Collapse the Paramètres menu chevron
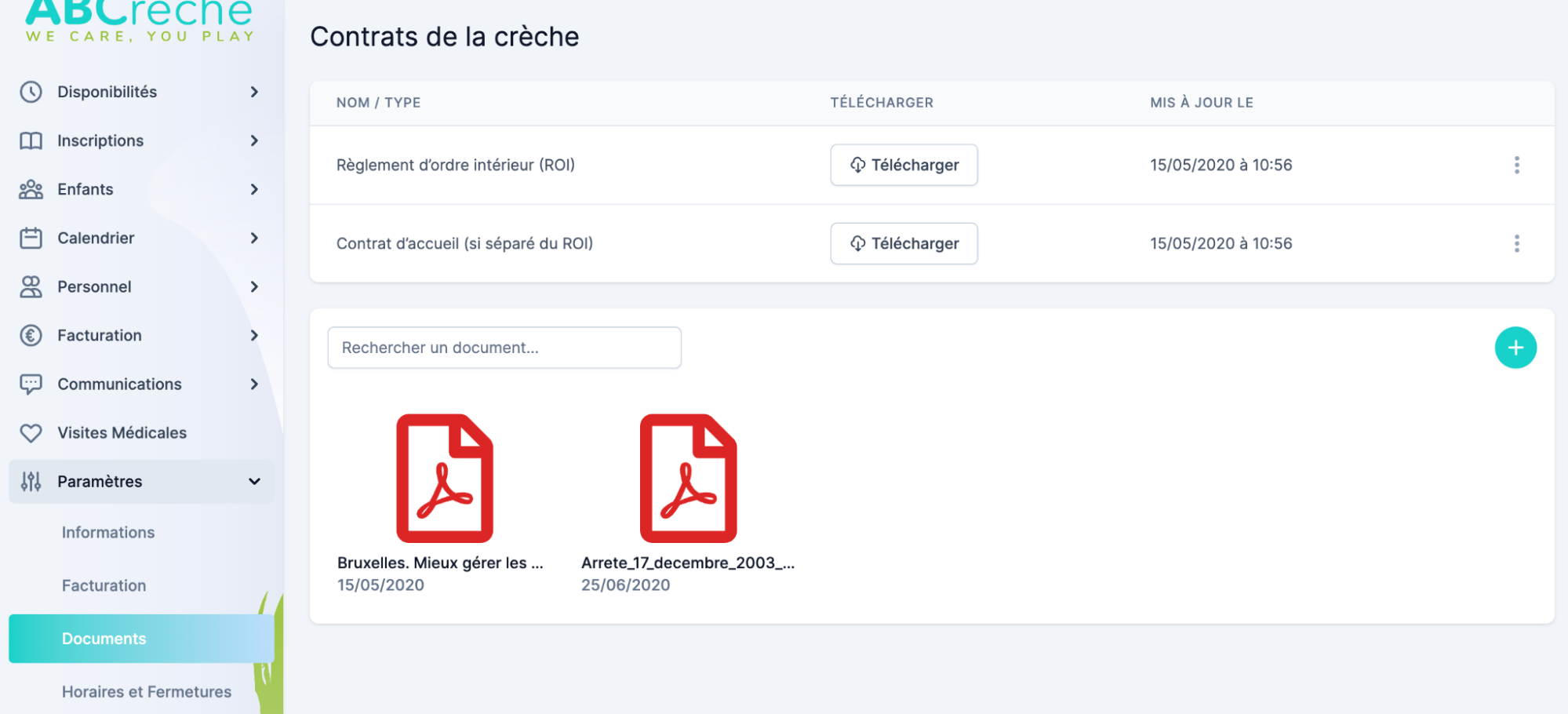The width and height of the screenshot is (1568, 714). click(x=254, y=481)
